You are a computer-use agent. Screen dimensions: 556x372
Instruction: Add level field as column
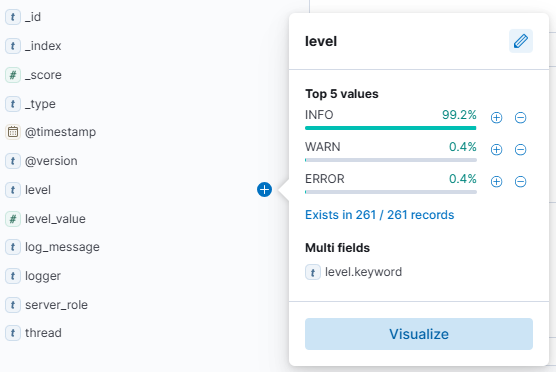coord(265,189)
